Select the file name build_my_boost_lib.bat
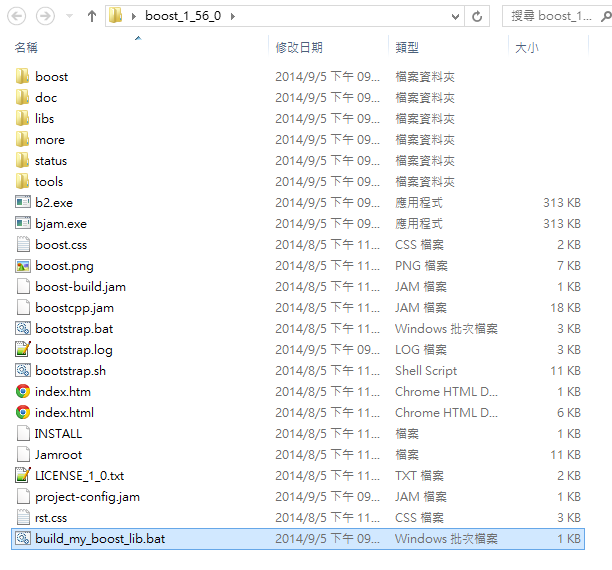This screenshot has height=570, width=612. [100, 539]
